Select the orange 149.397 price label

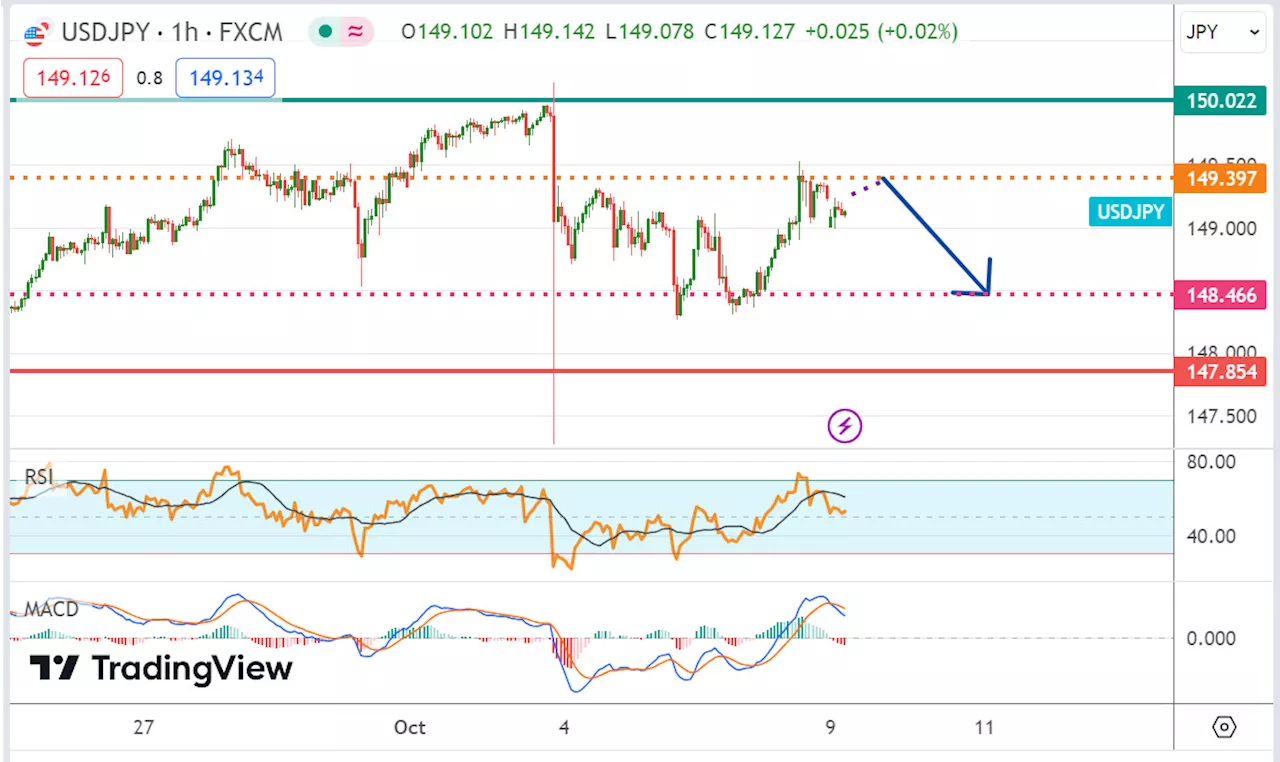(1221, 179)
